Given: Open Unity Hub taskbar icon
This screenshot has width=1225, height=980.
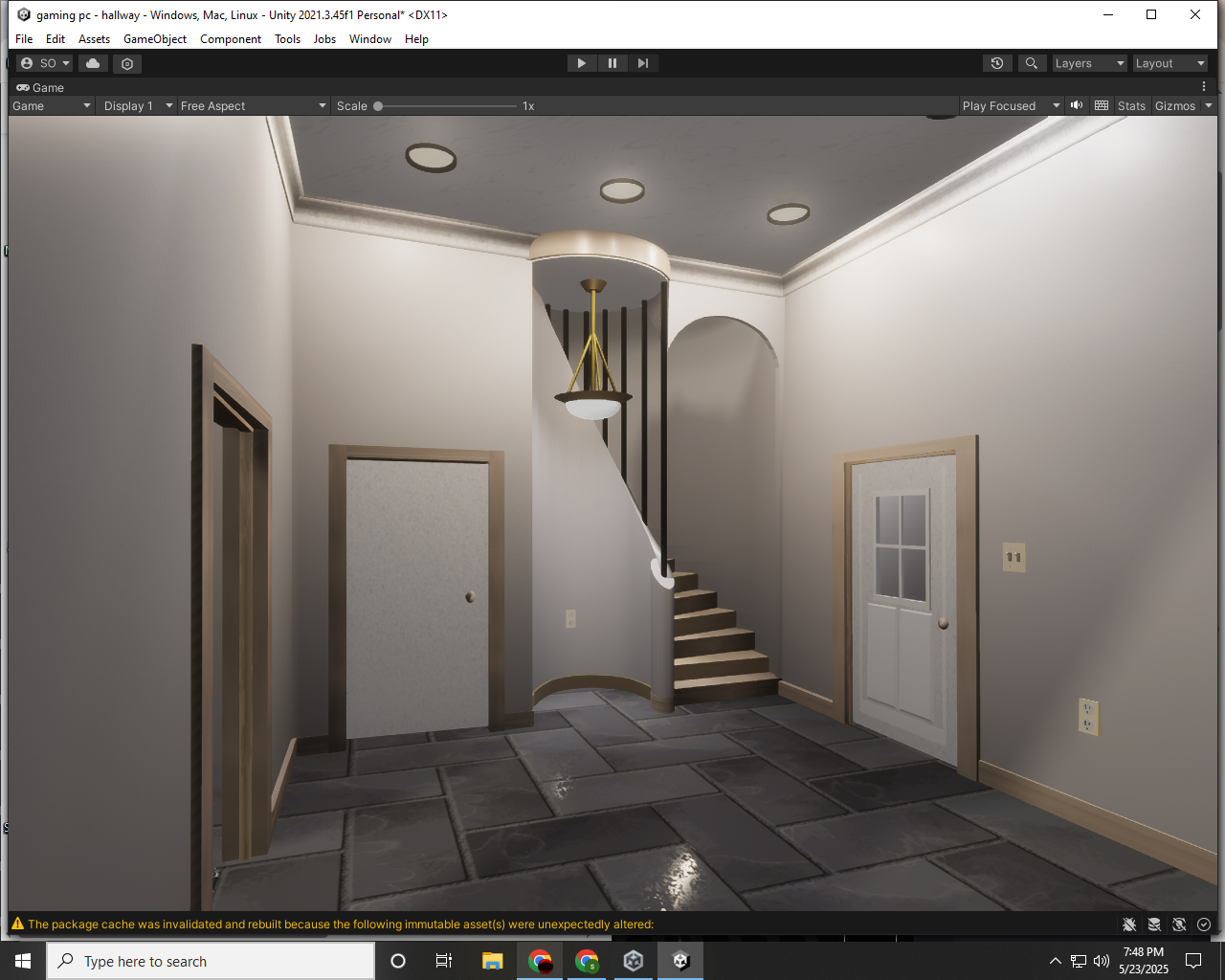Looking at the screenshot, I should pos(634,961).
